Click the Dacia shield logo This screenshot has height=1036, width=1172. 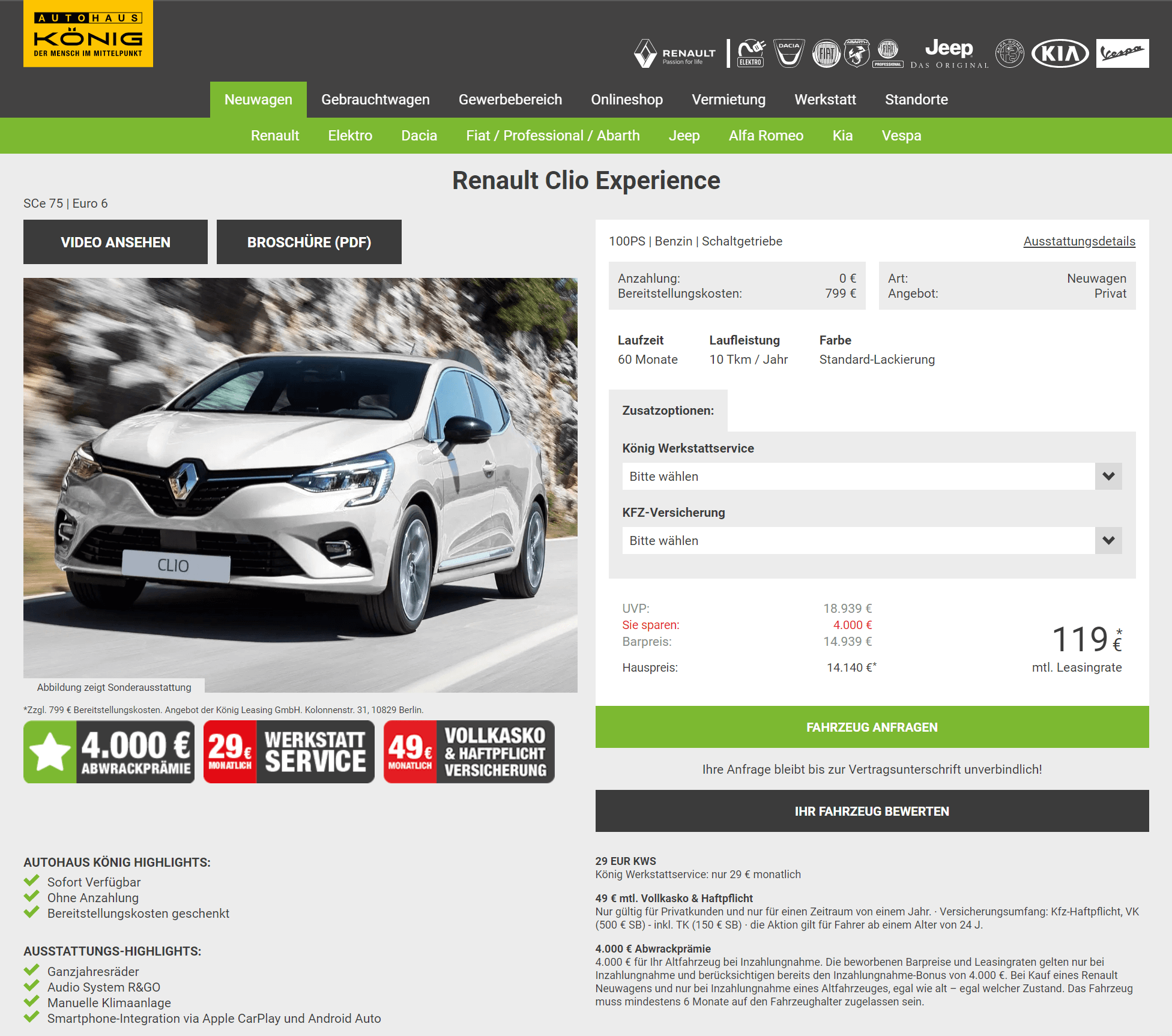(x=789, y=53)
